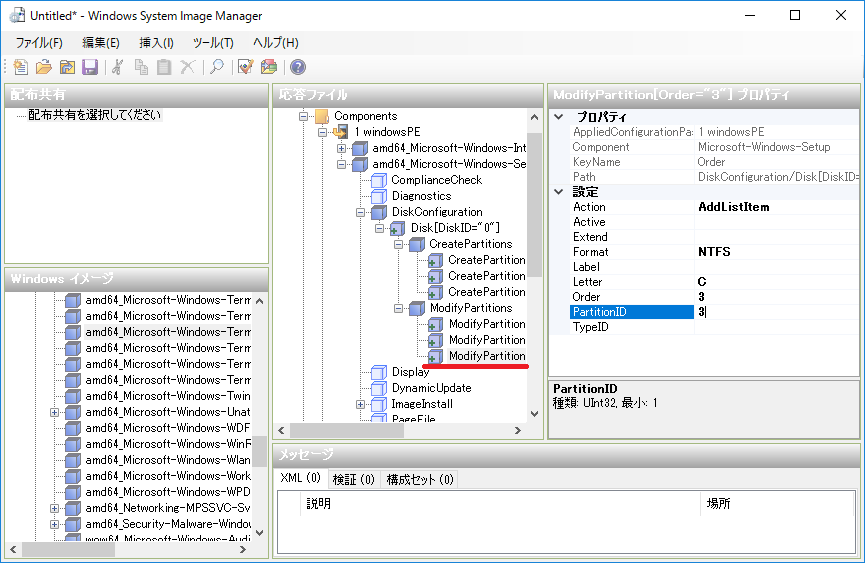Collapse the 設定 section chevron
This screenshot has width=865, height=563.
[x=559, y=192]
